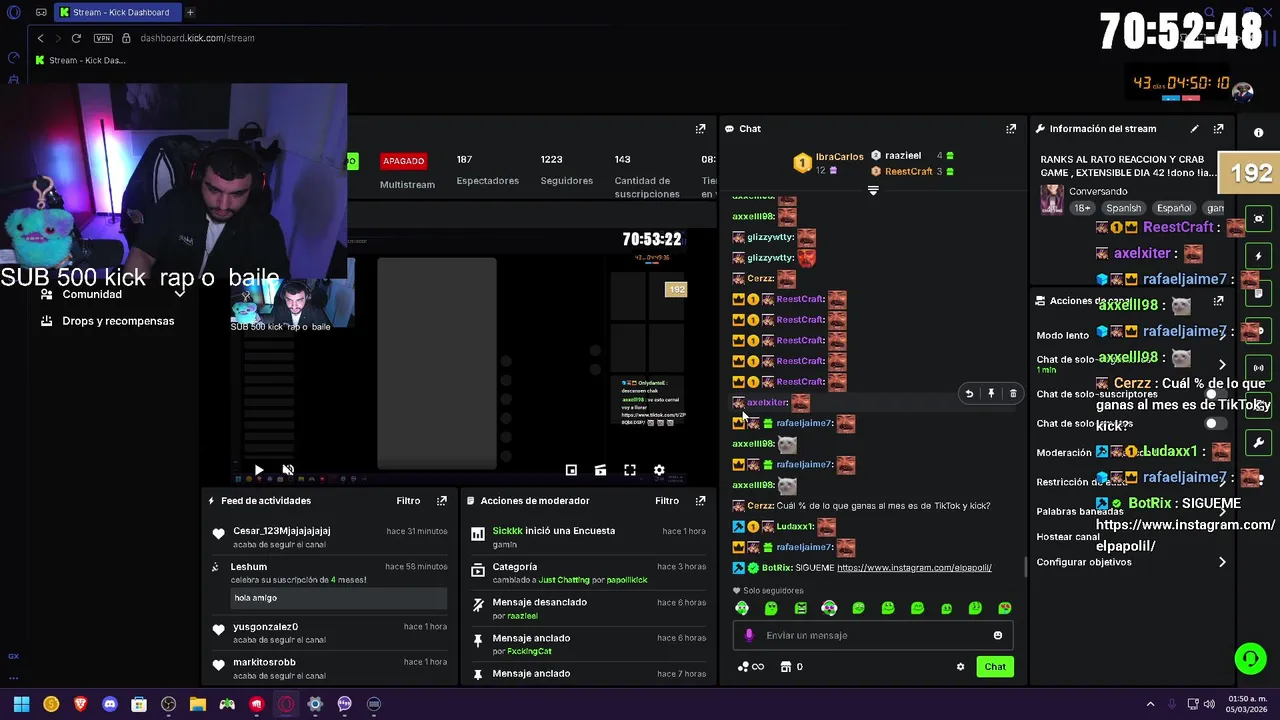Open a new browser tab
This screenshot has height=720, width=1280.
point(190,12)
